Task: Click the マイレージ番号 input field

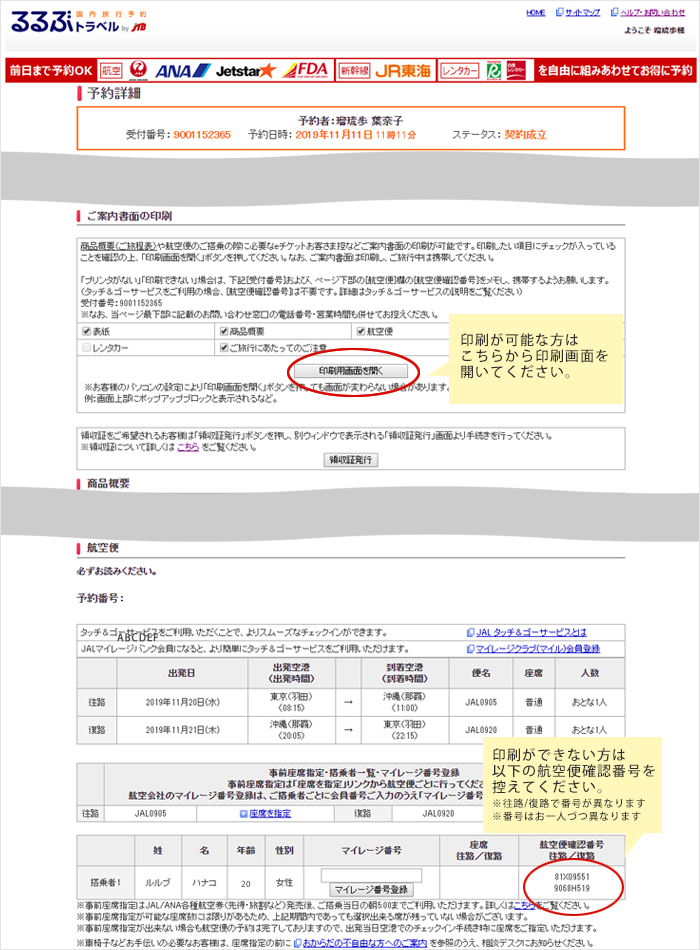Action: pyautogui.click(x=372, y=875)
